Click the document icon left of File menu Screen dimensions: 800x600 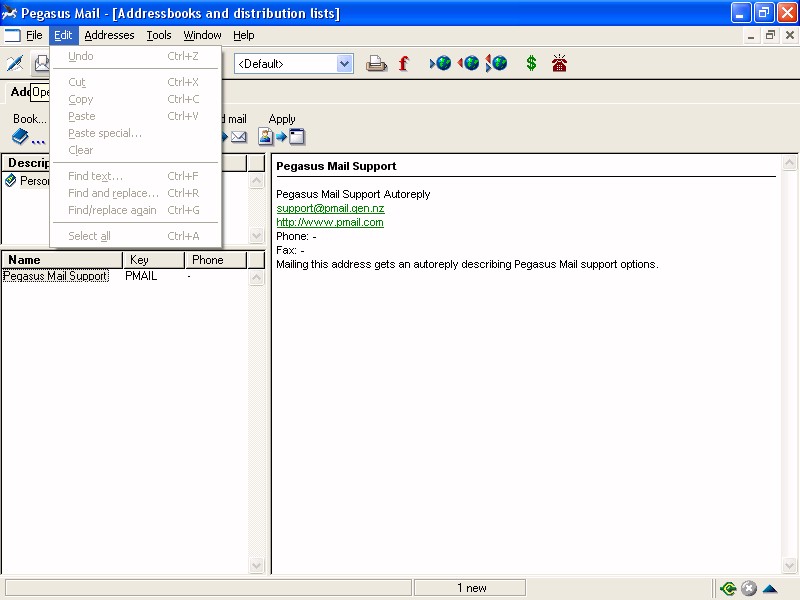(x=12, y=35)
